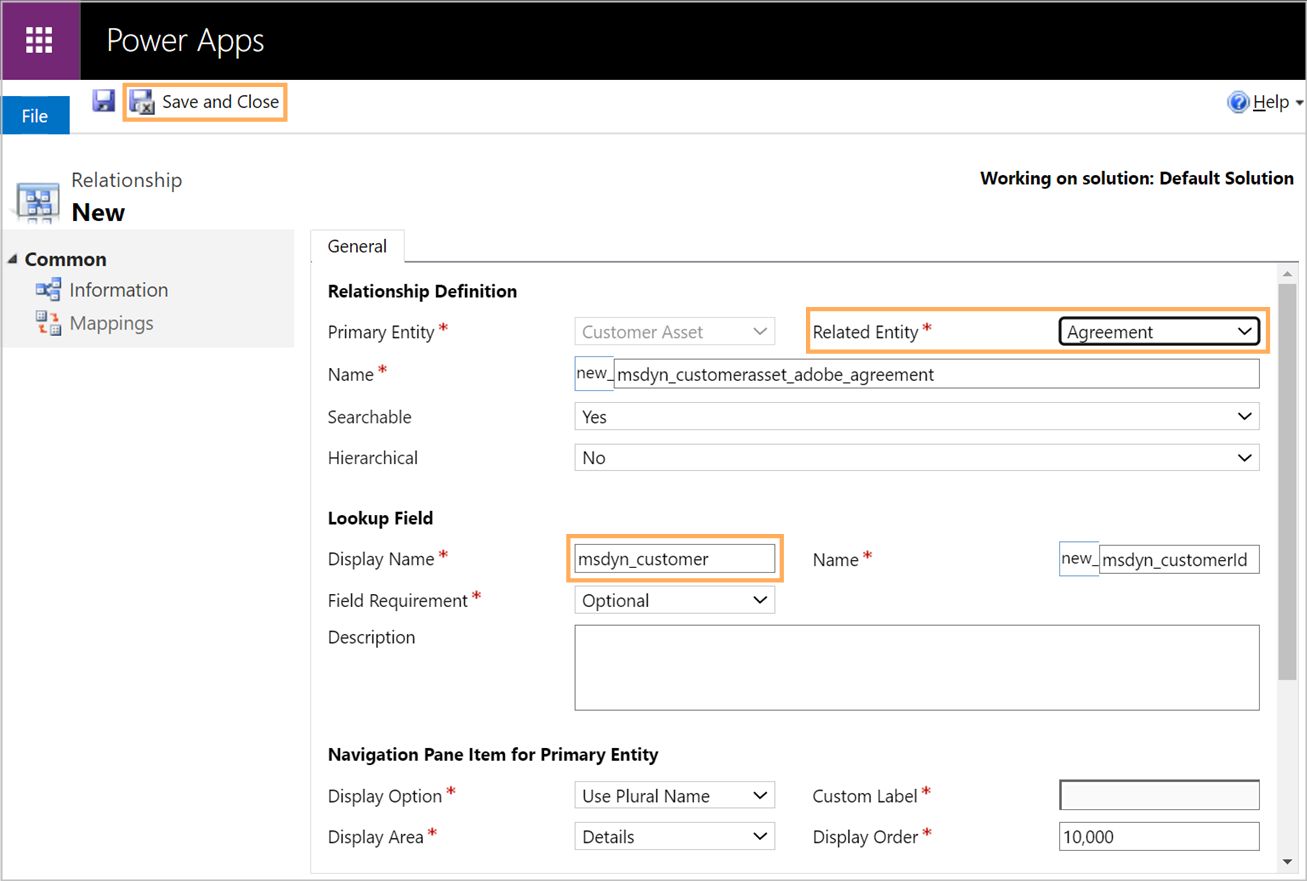
Task: Click the Relationship entity icon
Action: click(38, 203)
